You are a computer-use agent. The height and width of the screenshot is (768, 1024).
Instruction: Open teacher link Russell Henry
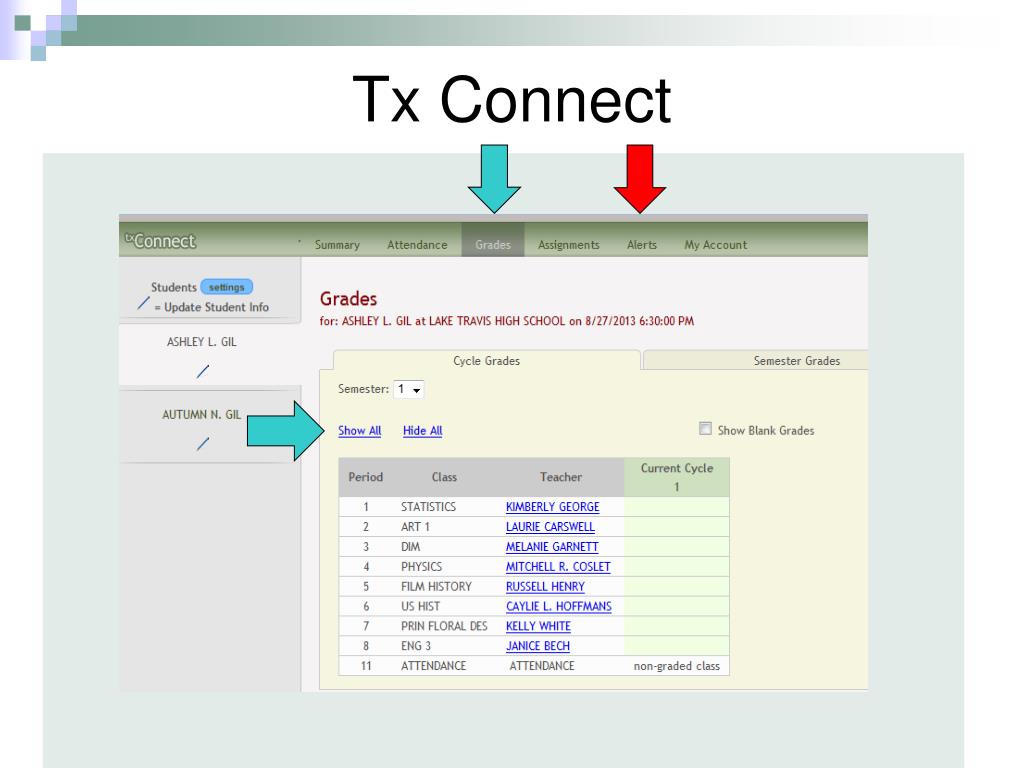pos(545,586)
